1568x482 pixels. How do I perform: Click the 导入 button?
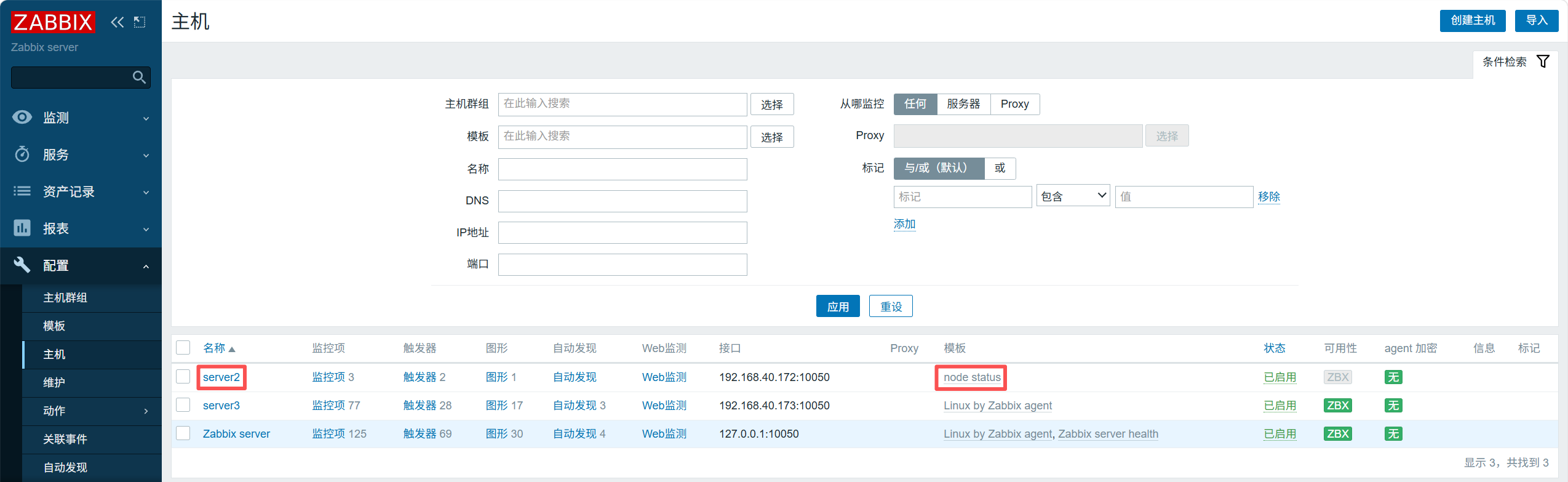pos(1537,20)
